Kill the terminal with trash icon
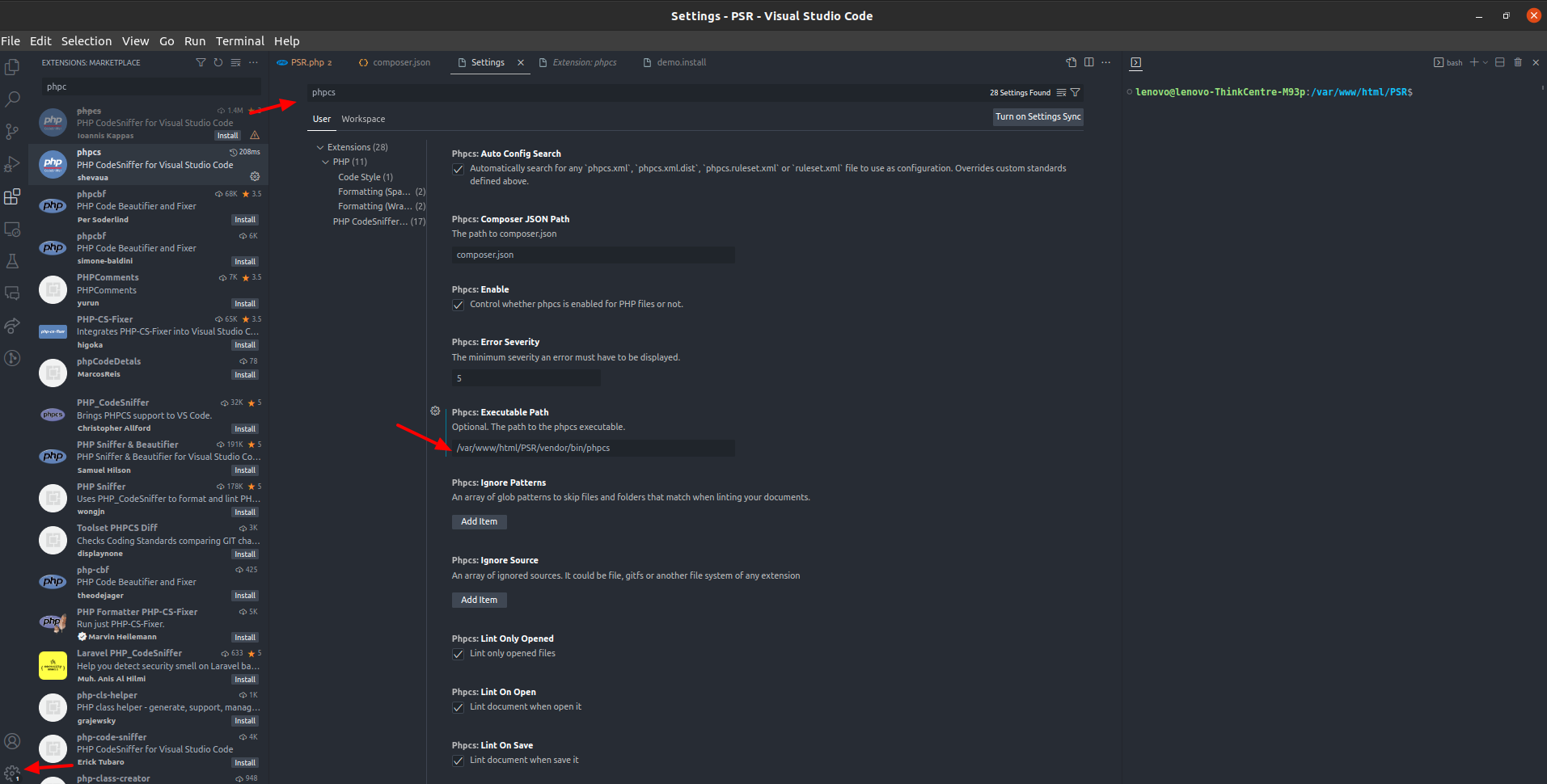This screenshot has height=784, width=1547. (1518, 62)
